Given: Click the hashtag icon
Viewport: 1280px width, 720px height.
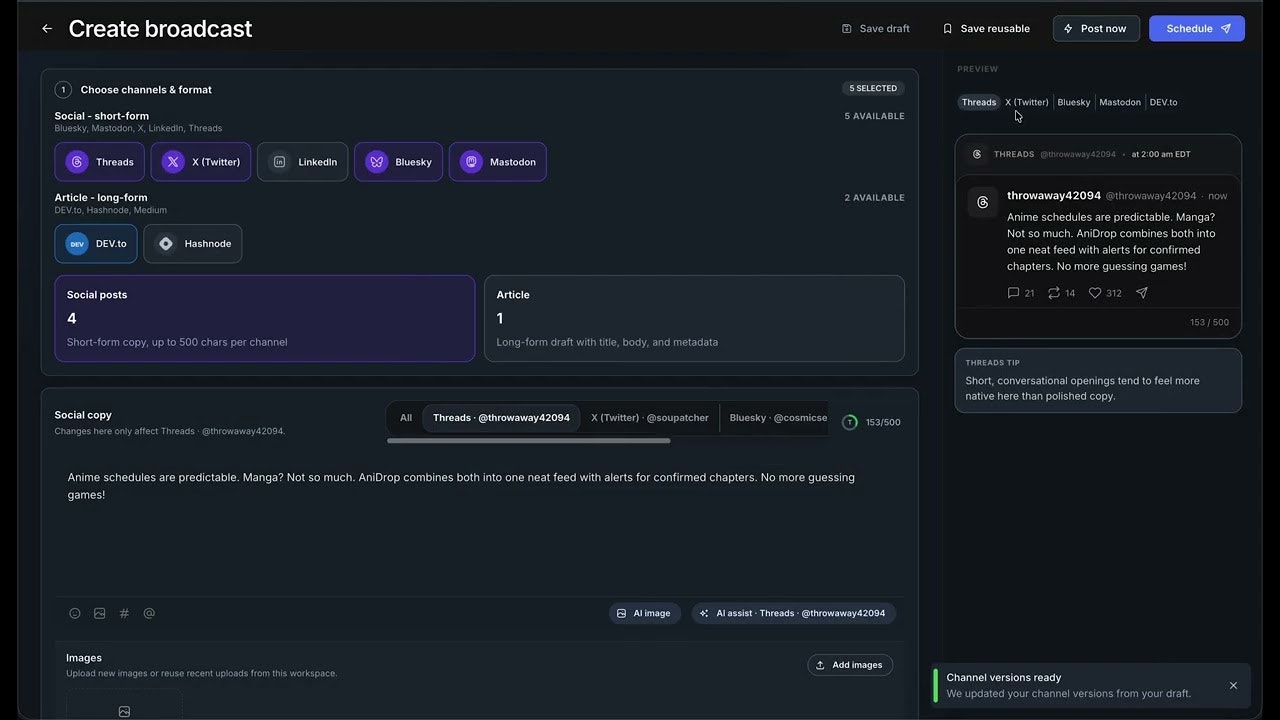Looking at the screenshot, I should pyautogui.click(x=124, y=614).
